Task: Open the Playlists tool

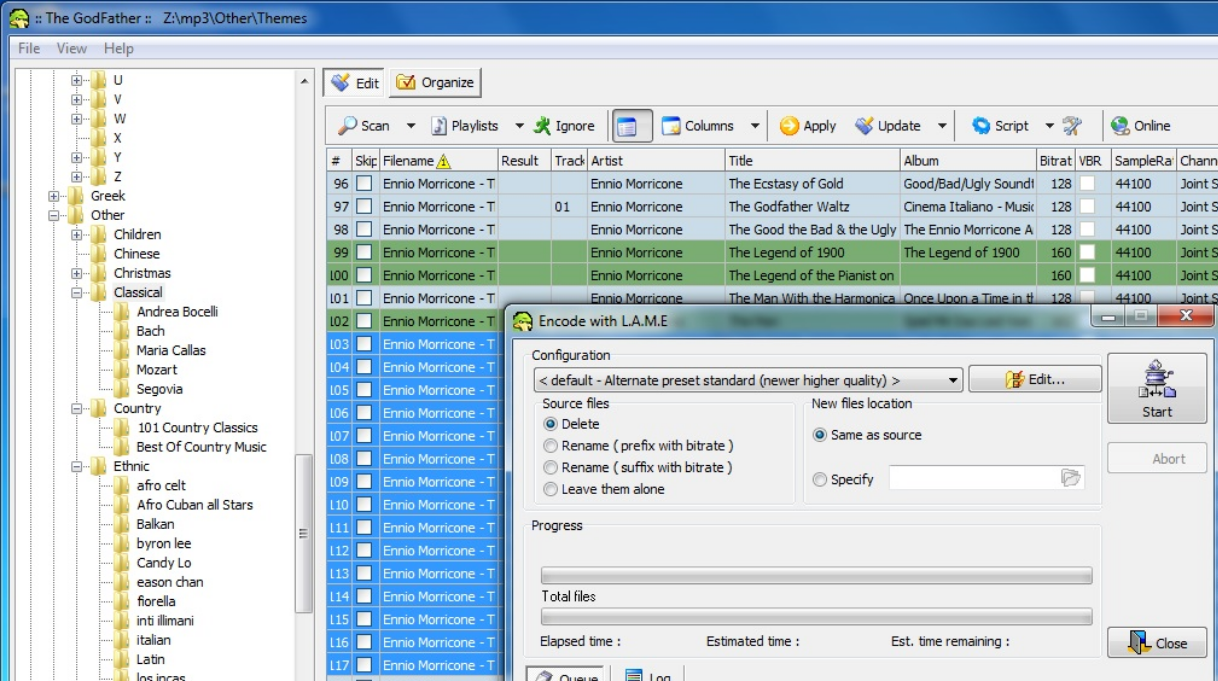Action: click(x=465, y=126)
